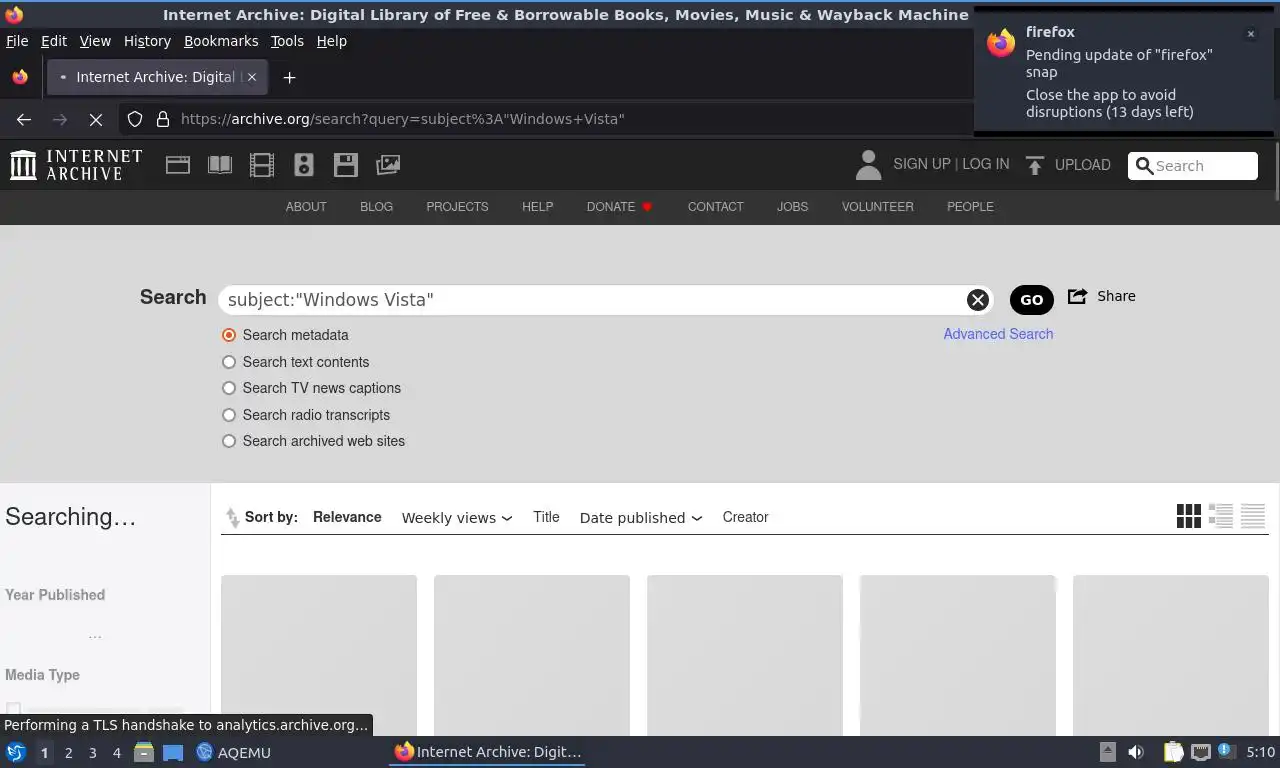Close the Internet Archive tab
Screen dimensions: 1280x768
click(x=252, y=77)
